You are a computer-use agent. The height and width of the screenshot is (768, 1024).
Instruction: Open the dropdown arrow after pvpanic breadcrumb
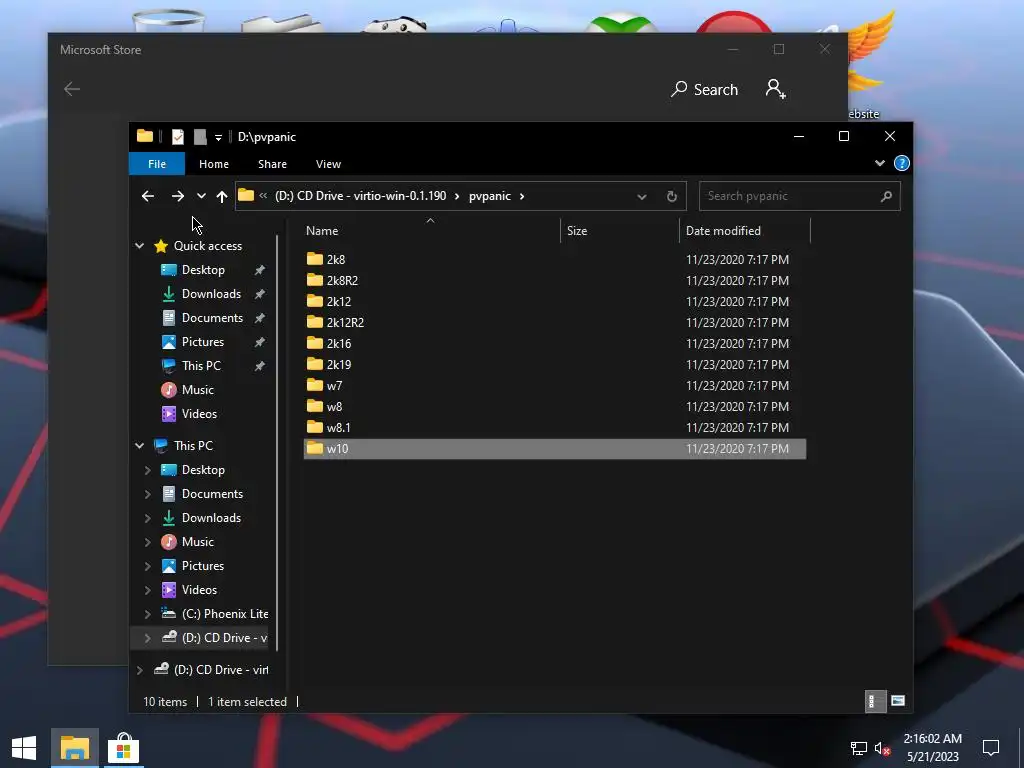522,196
